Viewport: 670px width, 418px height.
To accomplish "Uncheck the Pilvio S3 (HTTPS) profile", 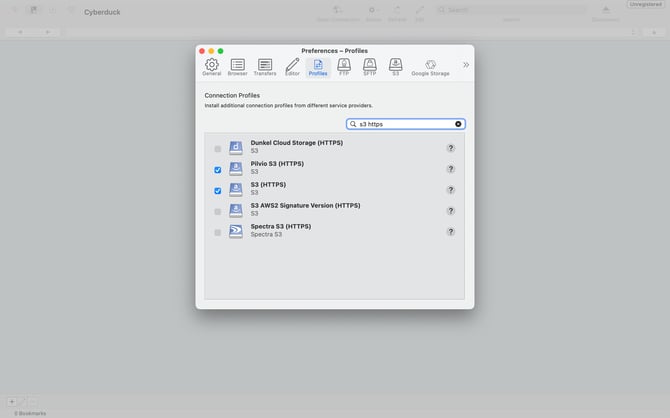I will pos(217,170).
